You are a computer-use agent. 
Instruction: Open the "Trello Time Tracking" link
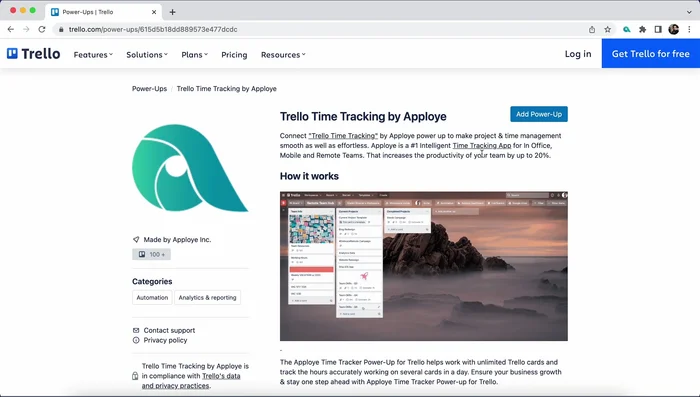[x=343, y=136]
